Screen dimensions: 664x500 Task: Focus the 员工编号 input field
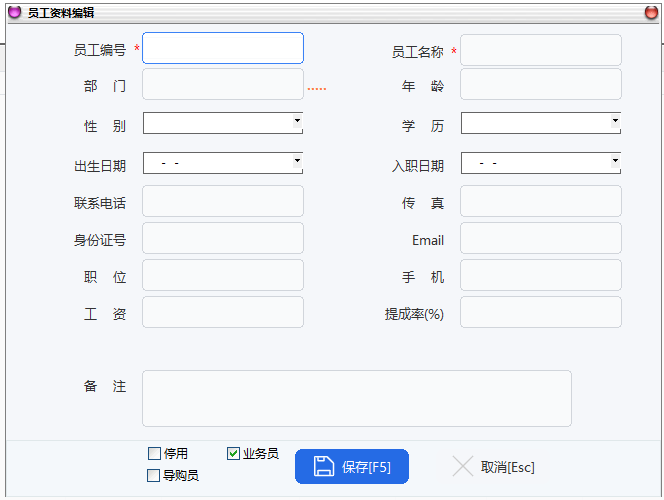click(x=223, y=49)
